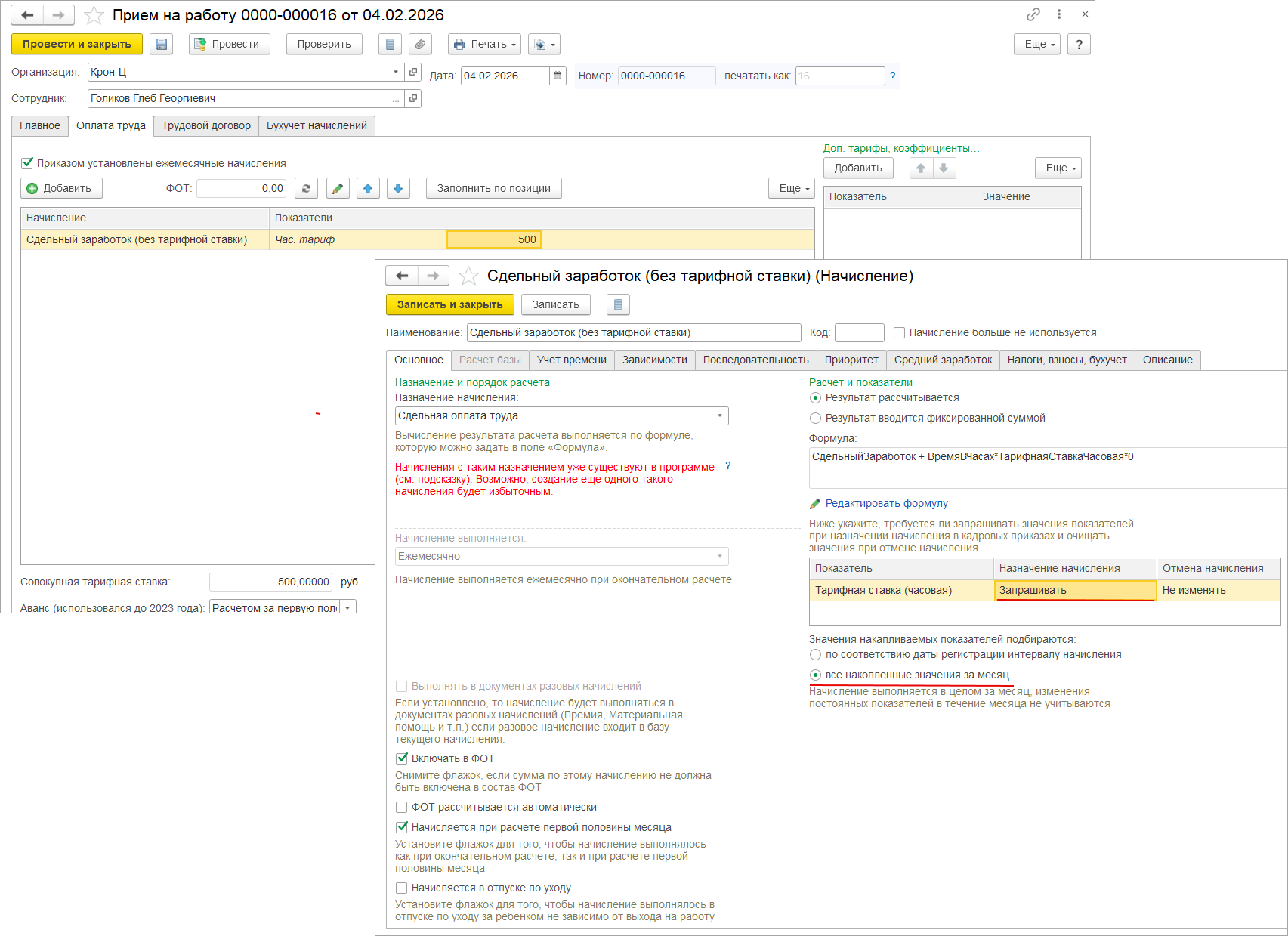Open the 'Печать' dropdown menu
Image resolution: width=1288 pixels, height=936 pixels.
click(483, 45)
